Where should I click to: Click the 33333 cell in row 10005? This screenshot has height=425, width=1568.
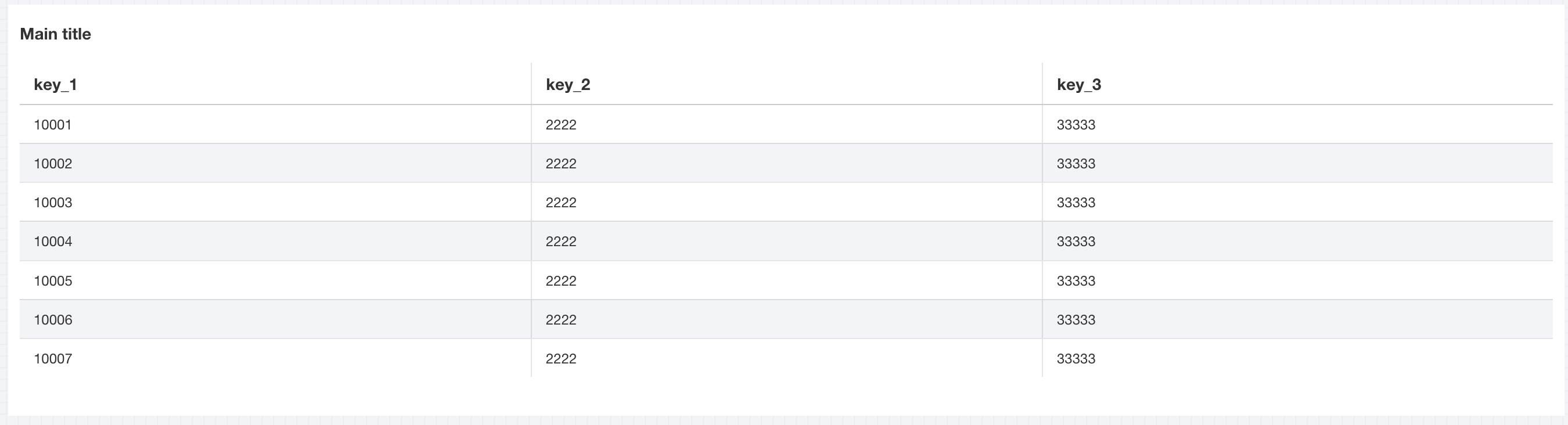click(1076, 280)
